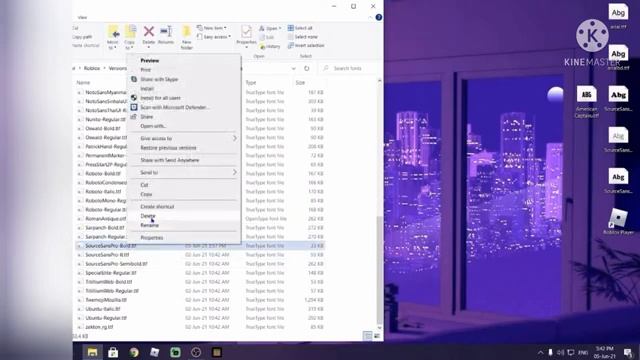This screenshot has width=640, height=360.
Task: Open Properties from the ribbon checkmark icon
Action: pos(246,32)
